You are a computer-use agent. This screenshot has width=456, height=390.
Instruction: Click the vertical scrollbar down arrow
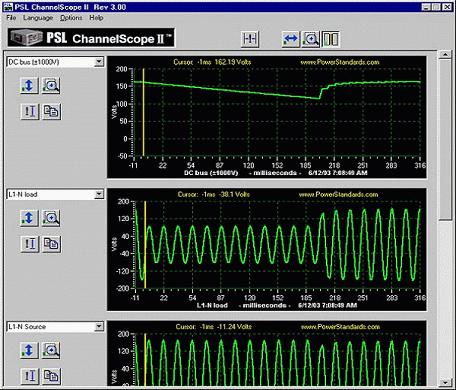[x=445, y=382]
